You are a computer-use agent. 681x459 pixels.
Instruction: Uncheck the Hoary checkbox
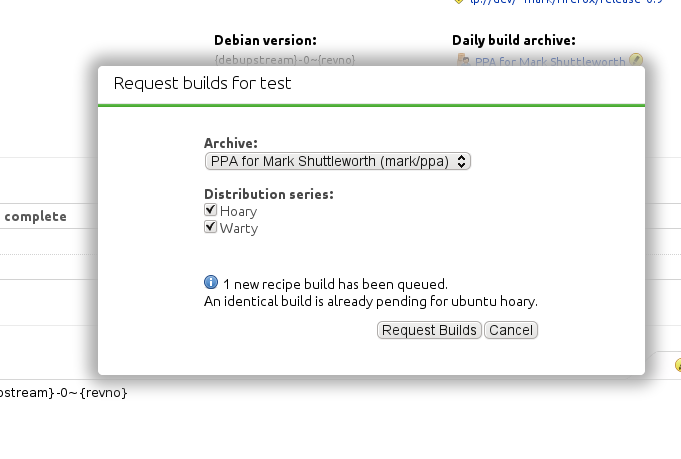click(x=211, y=211)
